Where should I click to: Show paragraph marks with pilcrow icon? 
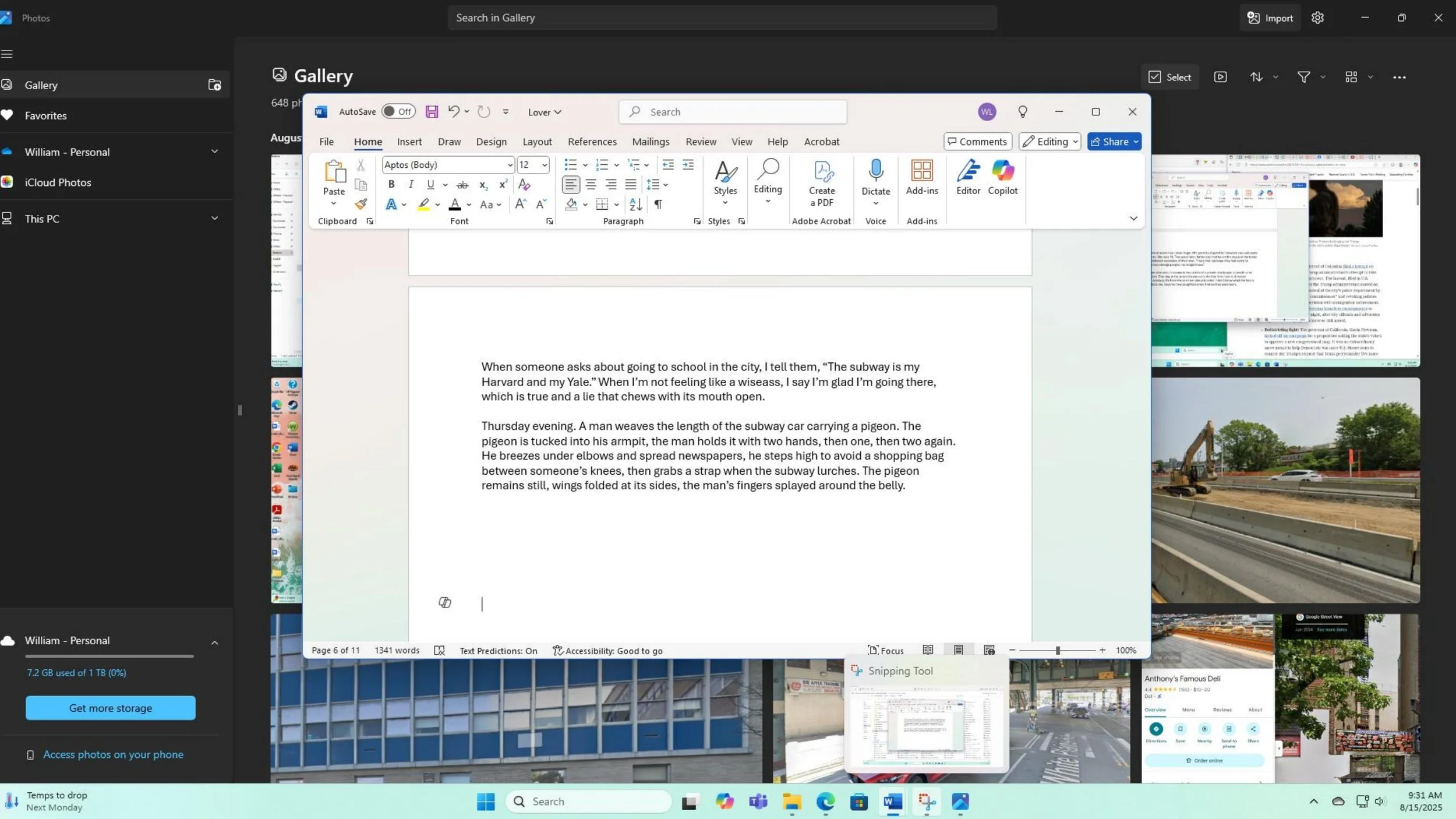(658, 204)
